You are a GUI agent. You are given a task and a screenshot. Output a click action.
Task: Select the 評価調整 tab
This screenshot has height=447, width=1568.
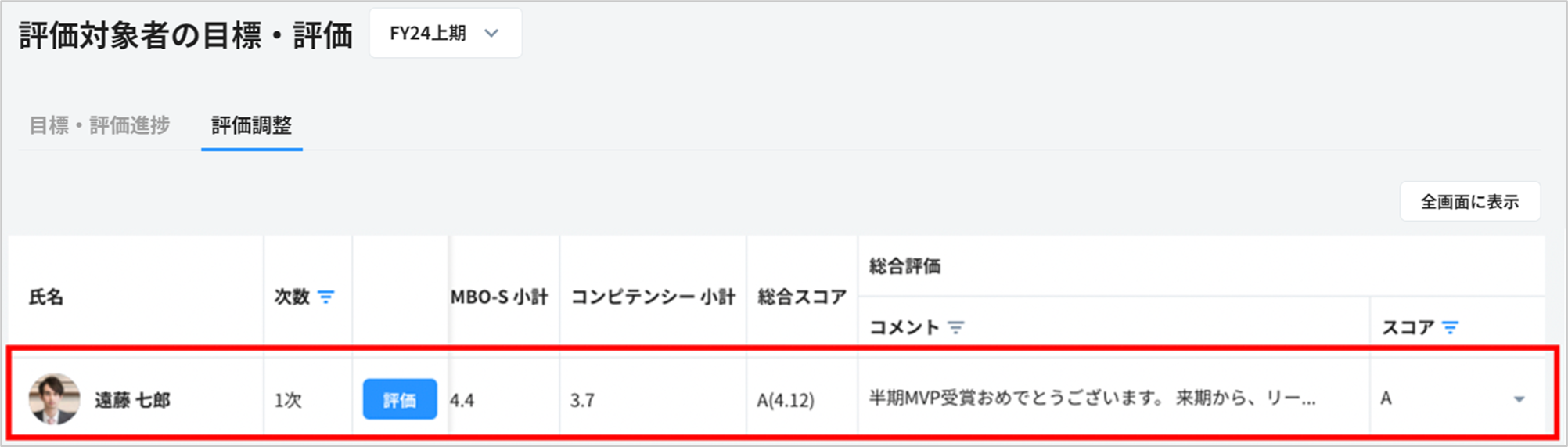tap(251, 125)
